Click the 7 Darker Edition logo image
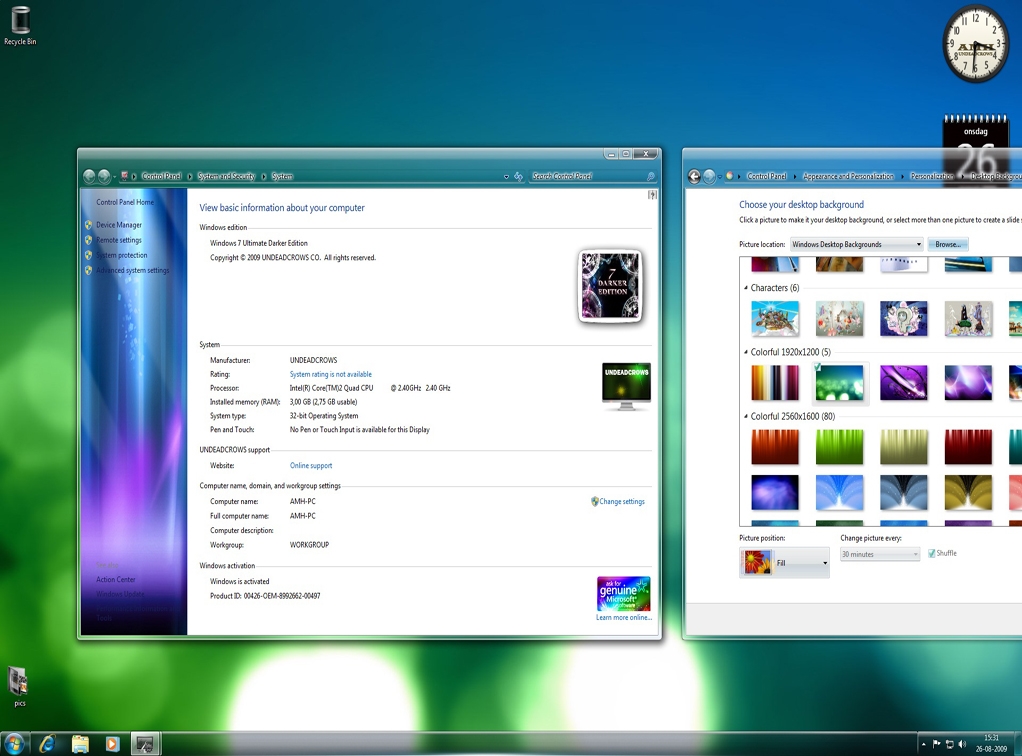1022x756 pixels. (x=611, y=285)
